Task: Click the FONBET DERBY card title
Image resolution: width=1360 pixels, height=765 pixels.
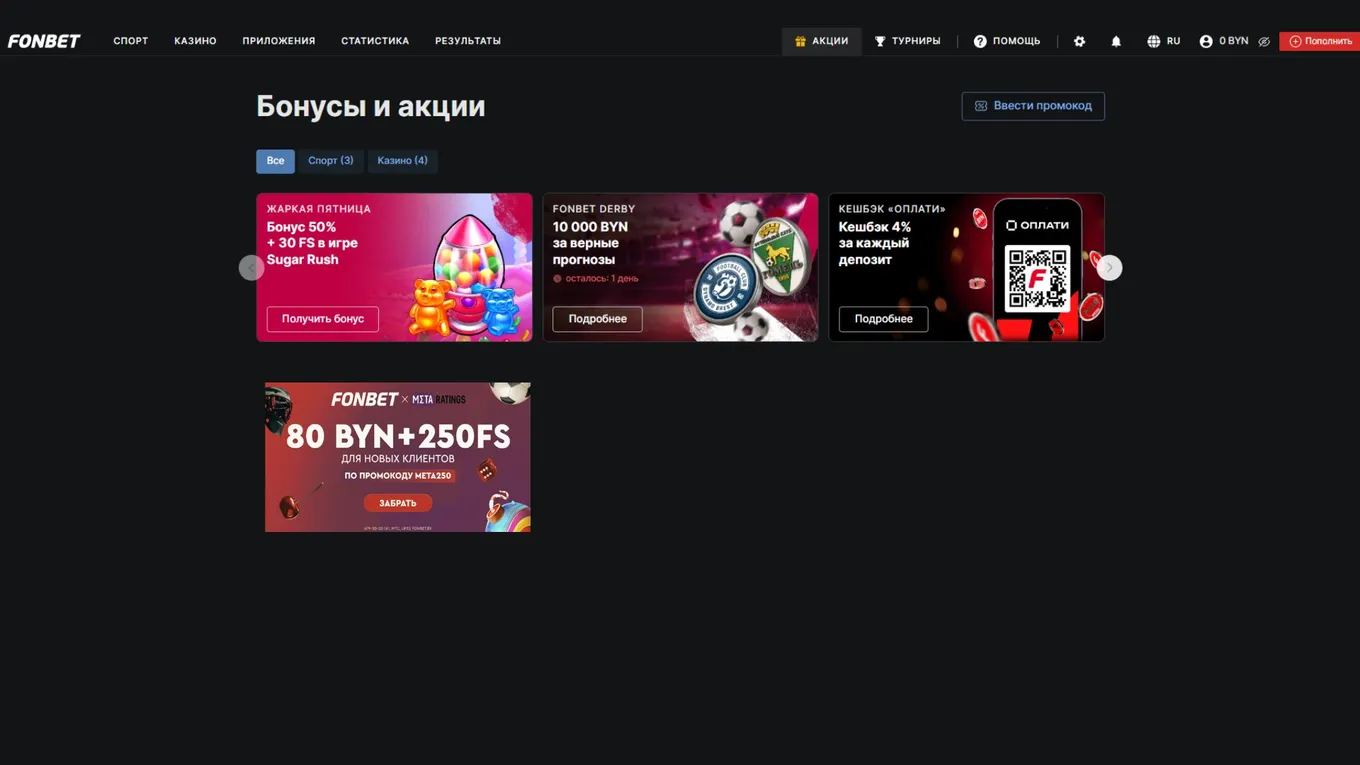Action: [x=594, y=209]
